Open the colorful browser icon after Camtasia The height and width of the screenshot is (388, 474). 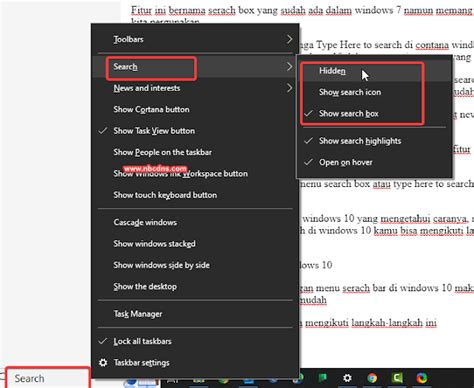pyautogui.click(x=422, y=378)
